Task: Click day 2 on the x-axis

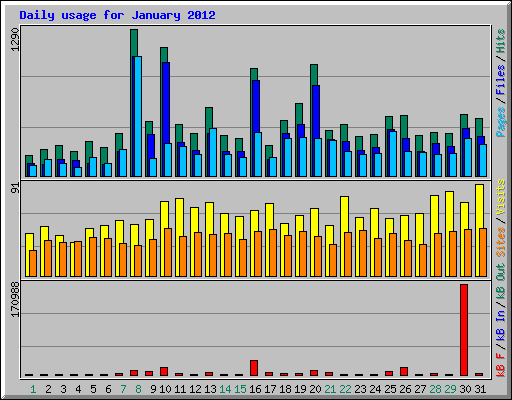Action: tap(48, 389)
